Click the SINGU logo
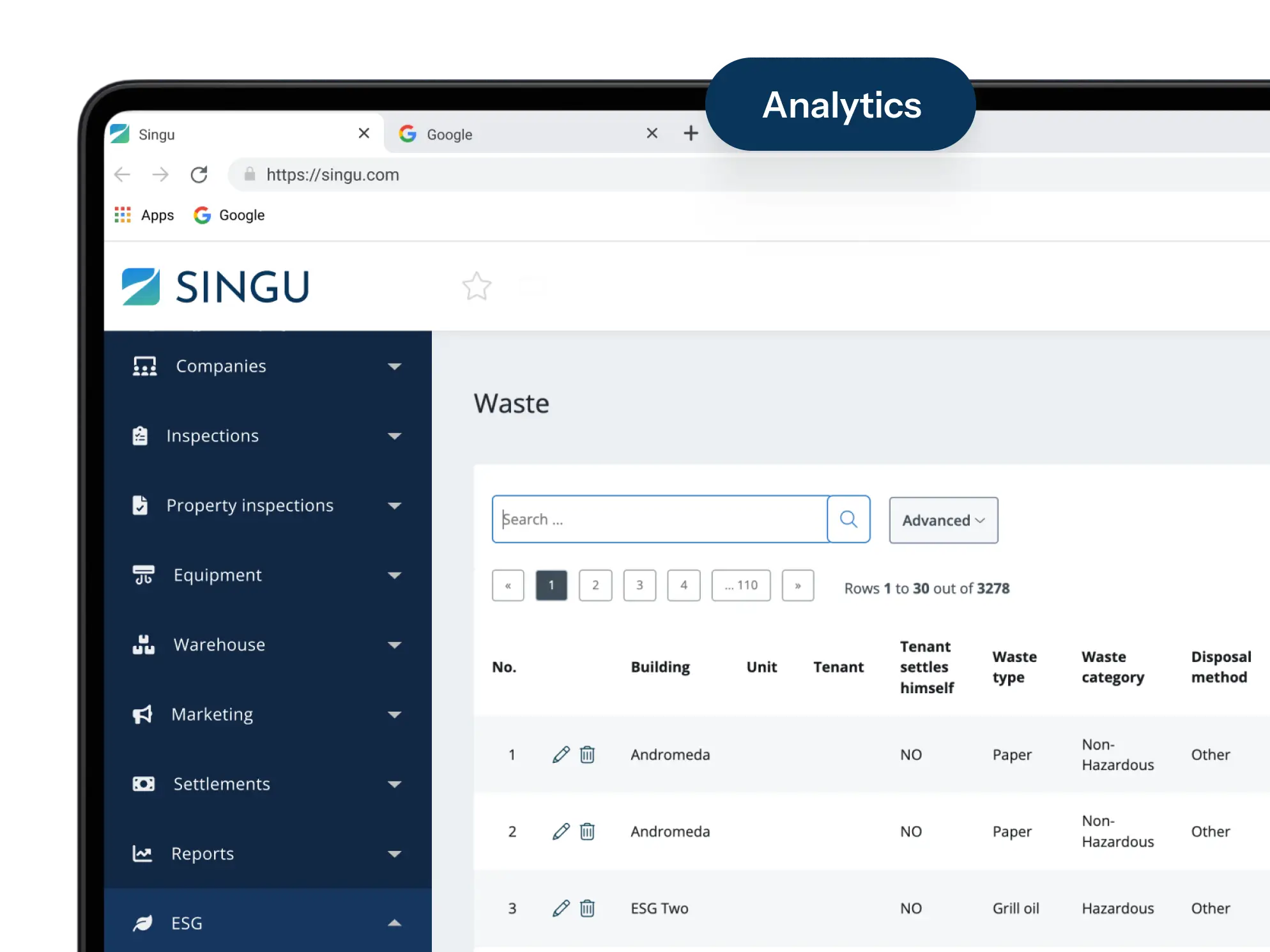Image resolution: width=1270 pixels, height=952 pixels. [216, 286]
